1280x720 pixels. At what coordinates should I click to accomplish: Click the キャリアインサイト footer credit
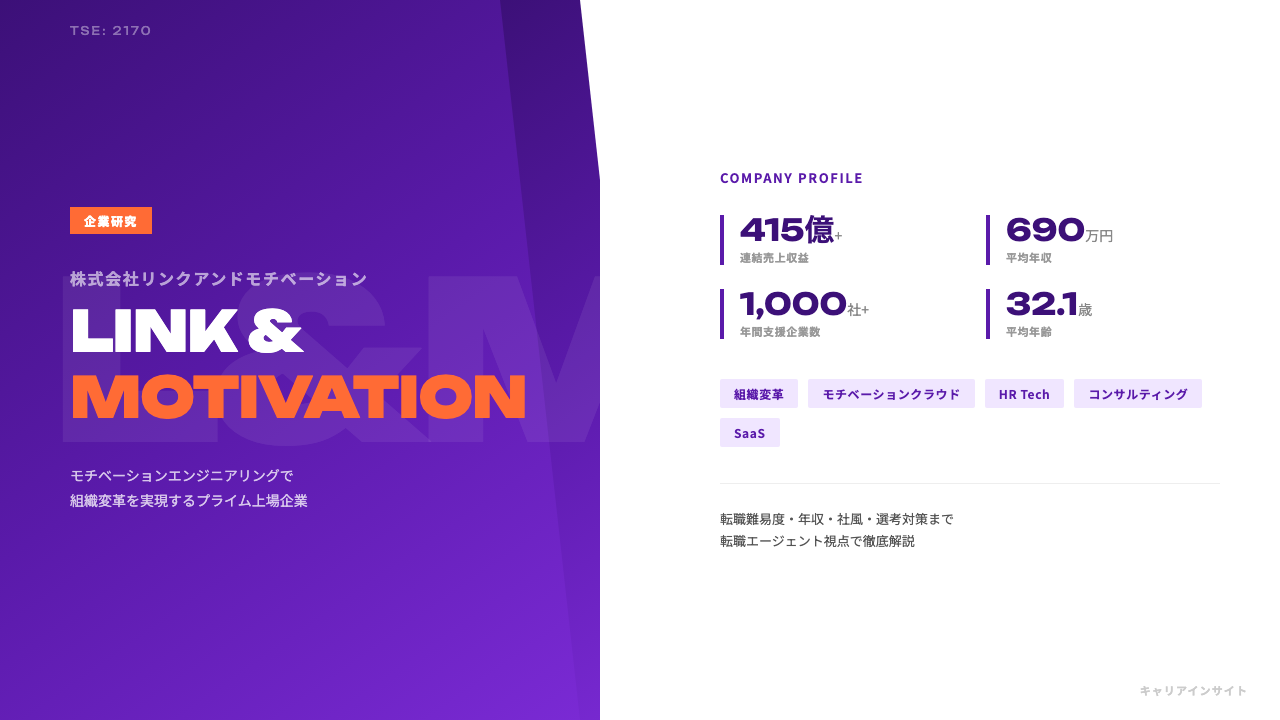pos(1194,690)
